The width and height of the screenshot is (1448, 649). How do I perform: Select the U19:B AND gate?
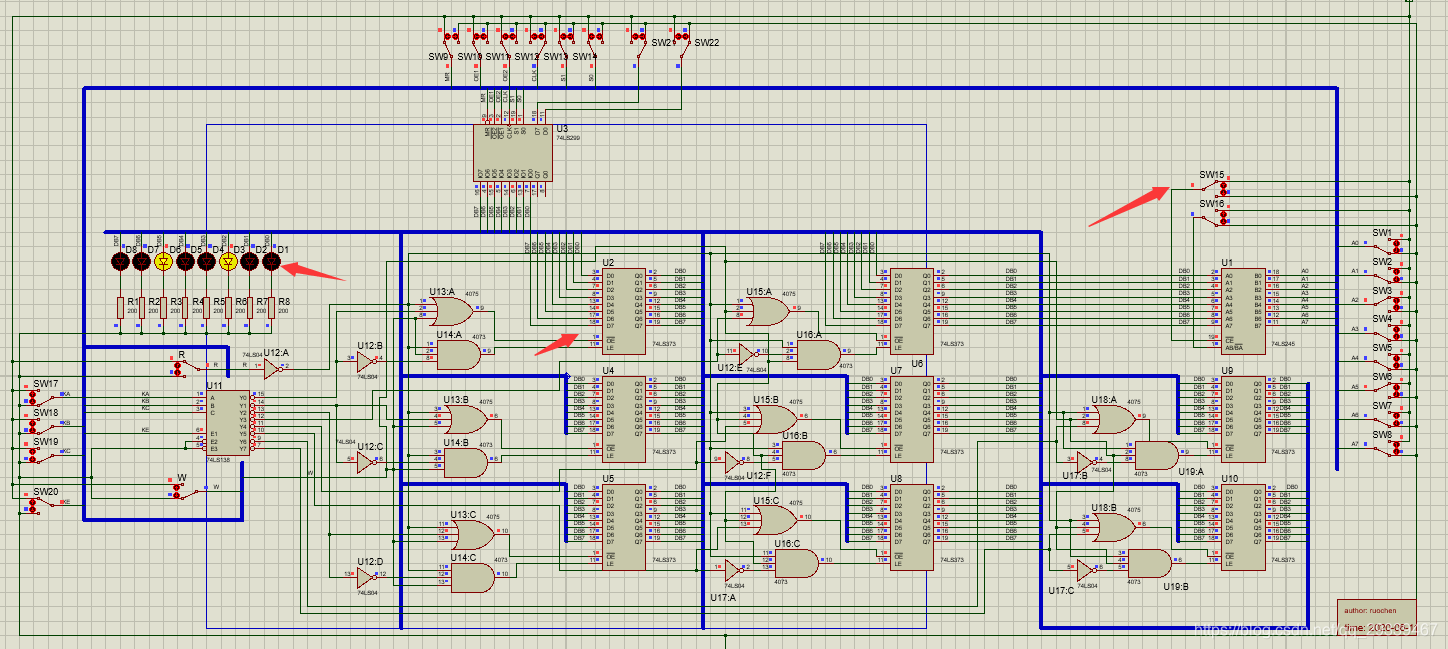click(1149, 562)
